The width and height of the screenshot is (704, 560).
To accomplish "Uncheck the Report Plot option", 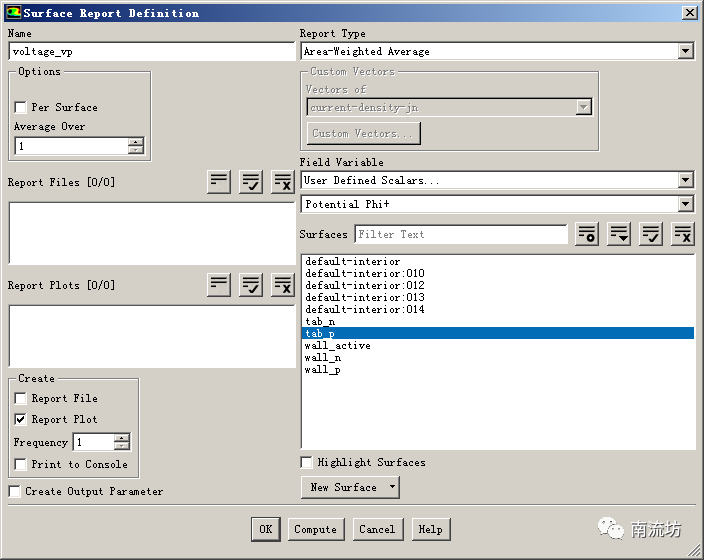I will point(20,419).
